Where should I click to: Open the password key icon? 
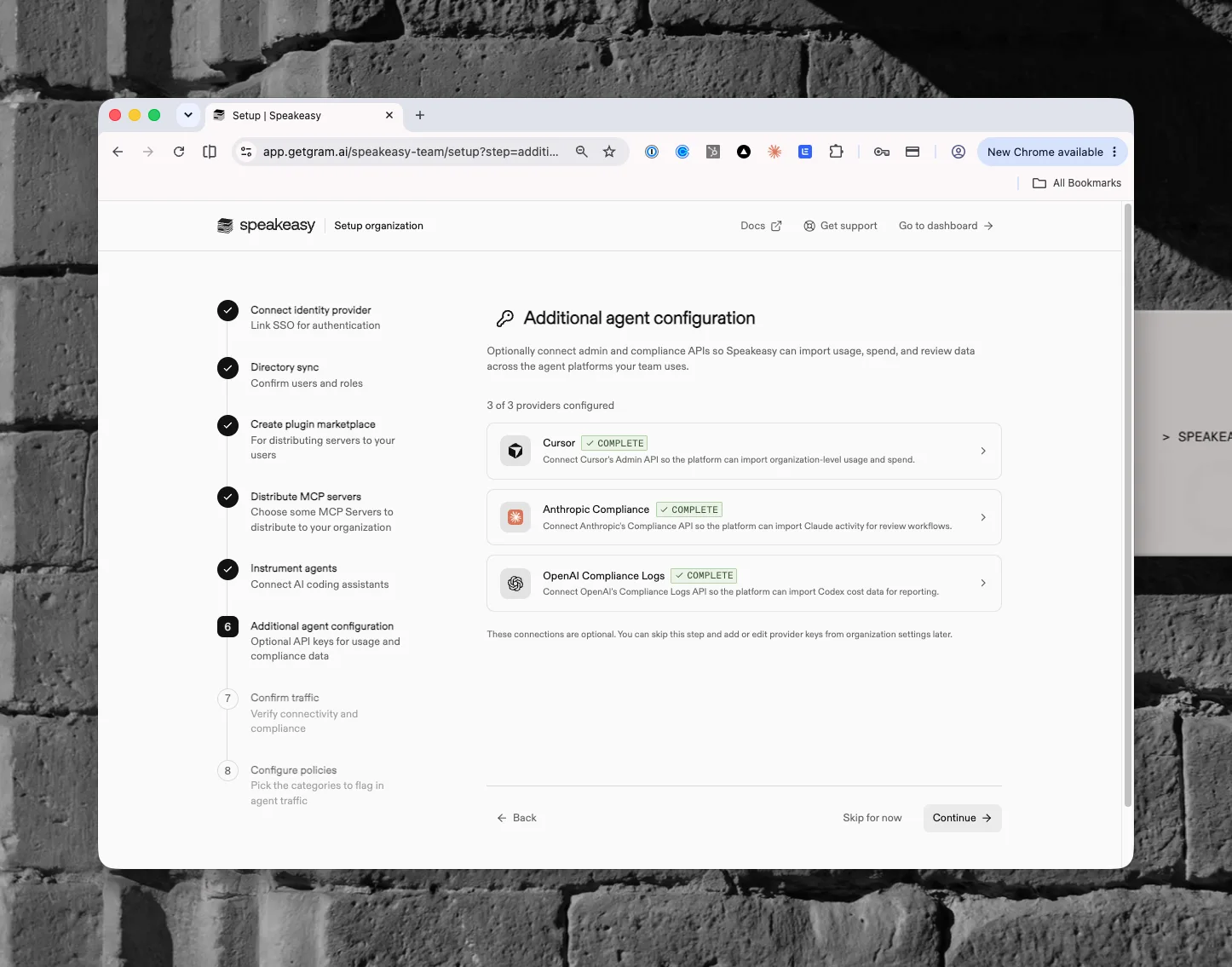[x=882, y=152]
